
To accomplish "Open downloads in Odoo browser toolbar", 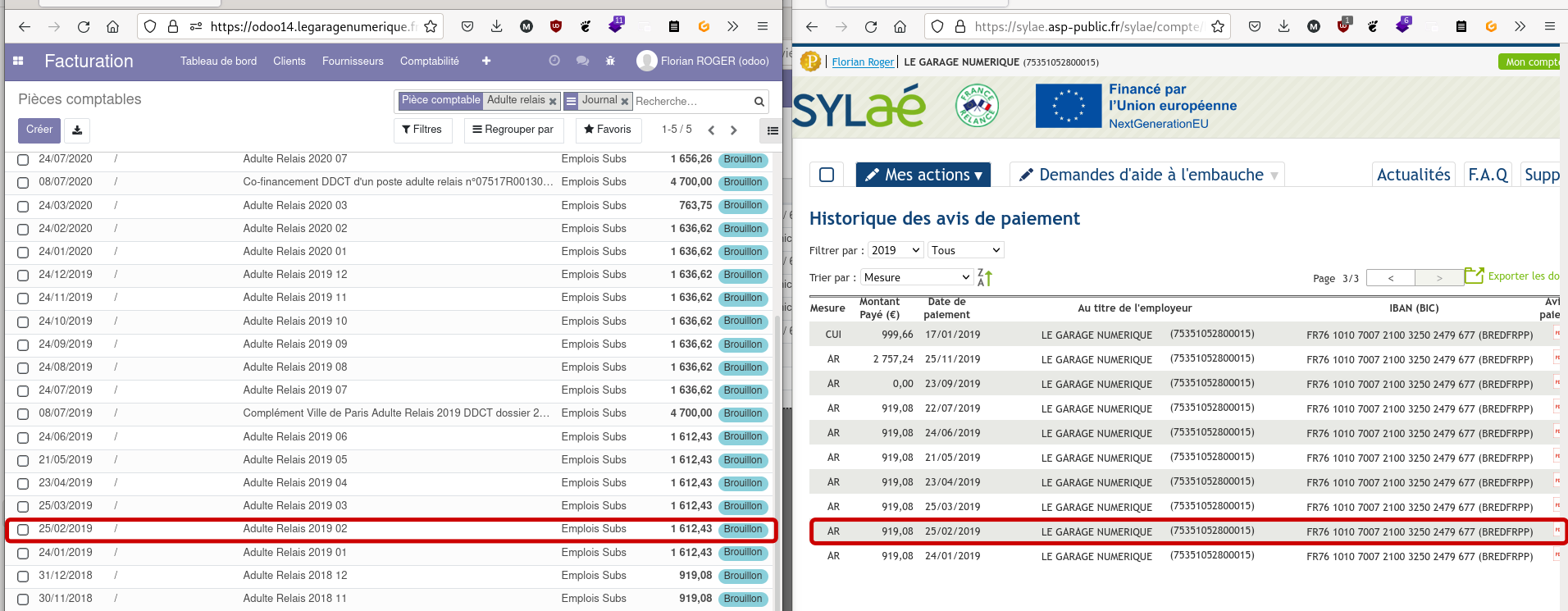I will point(496,27).
